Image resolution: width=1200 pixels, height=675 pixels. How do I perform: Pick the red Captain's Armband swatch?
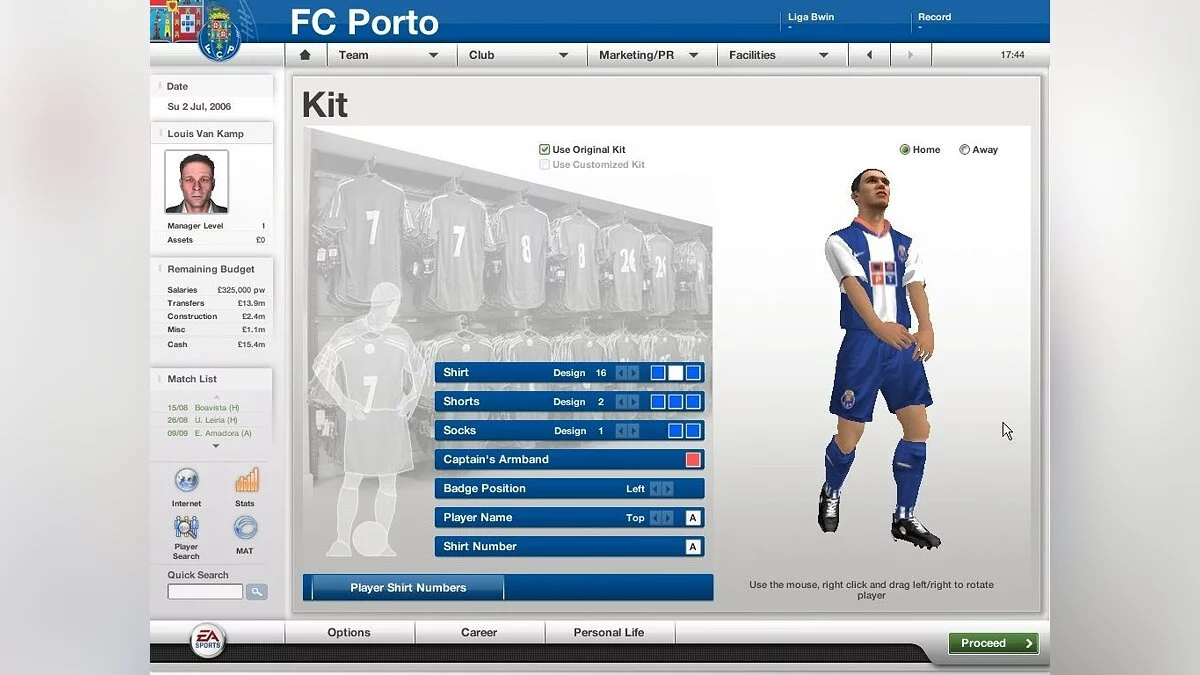pyautogui.click(x=693, y=460)
